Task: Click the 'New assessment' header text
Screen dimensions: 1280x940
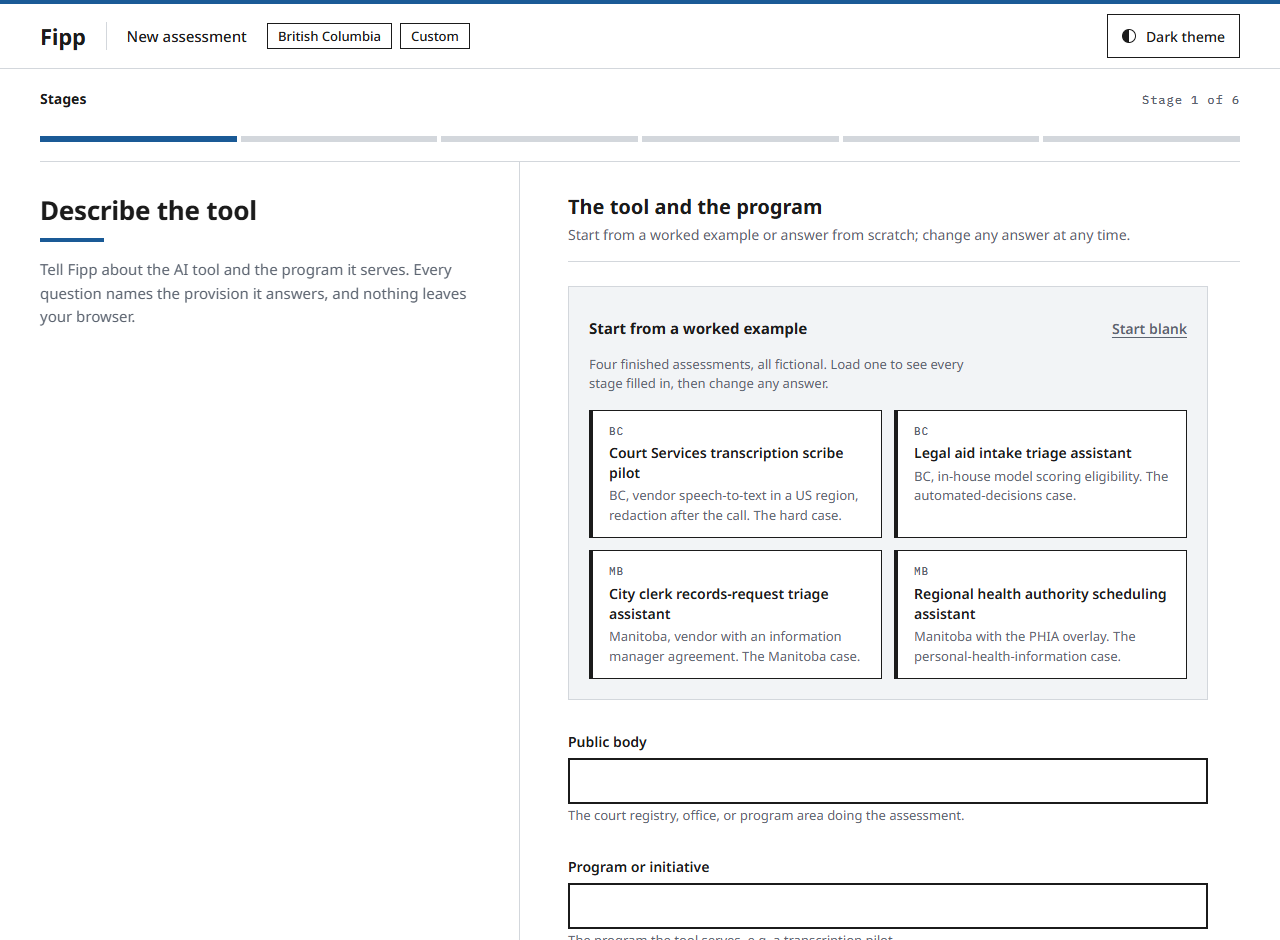Action: (x=186, y=37)
